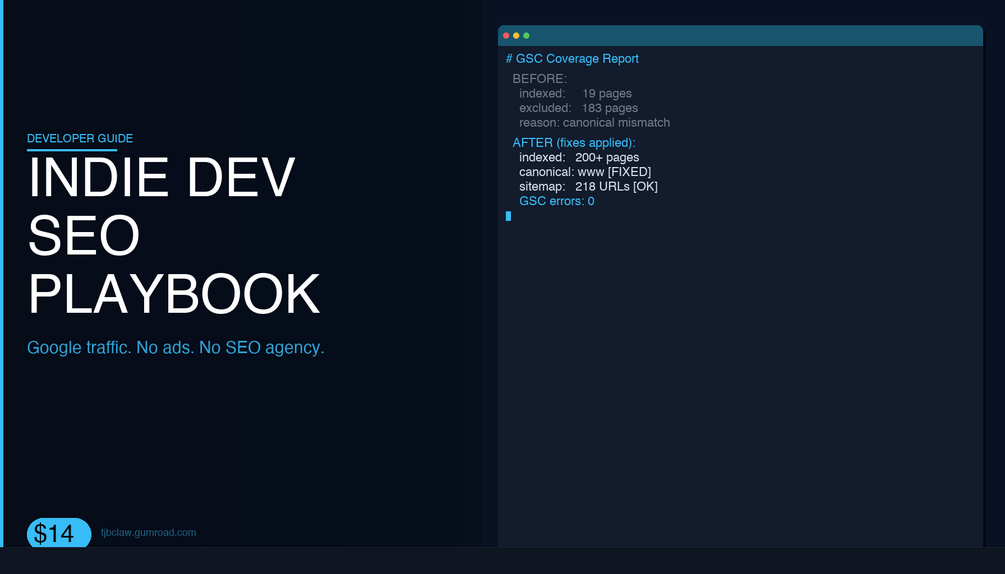
Task: Click the $14 price badge
Action: click(x=59, y=532)
